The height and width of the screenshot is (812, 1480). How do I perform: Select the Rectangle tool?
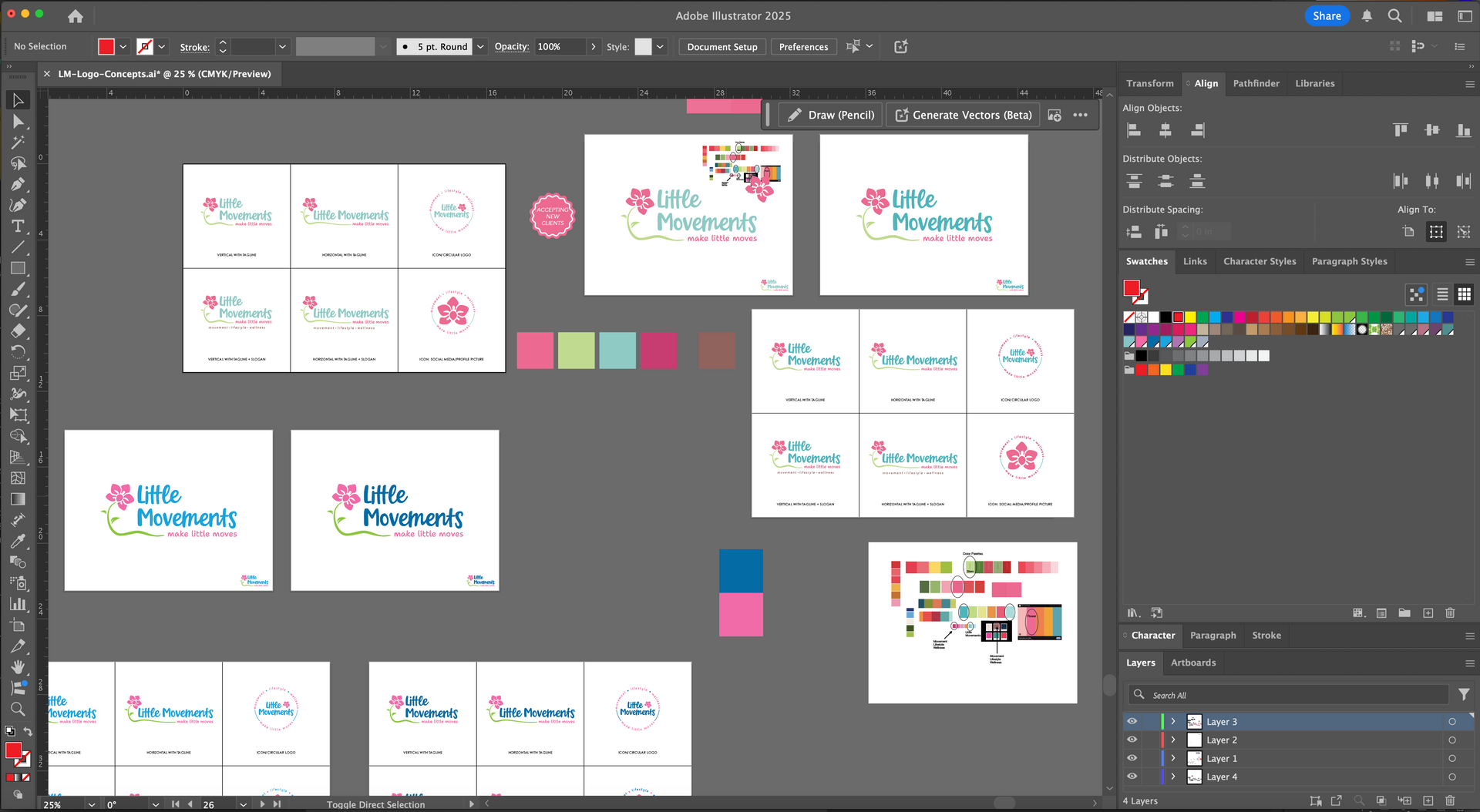coord(18,268)
